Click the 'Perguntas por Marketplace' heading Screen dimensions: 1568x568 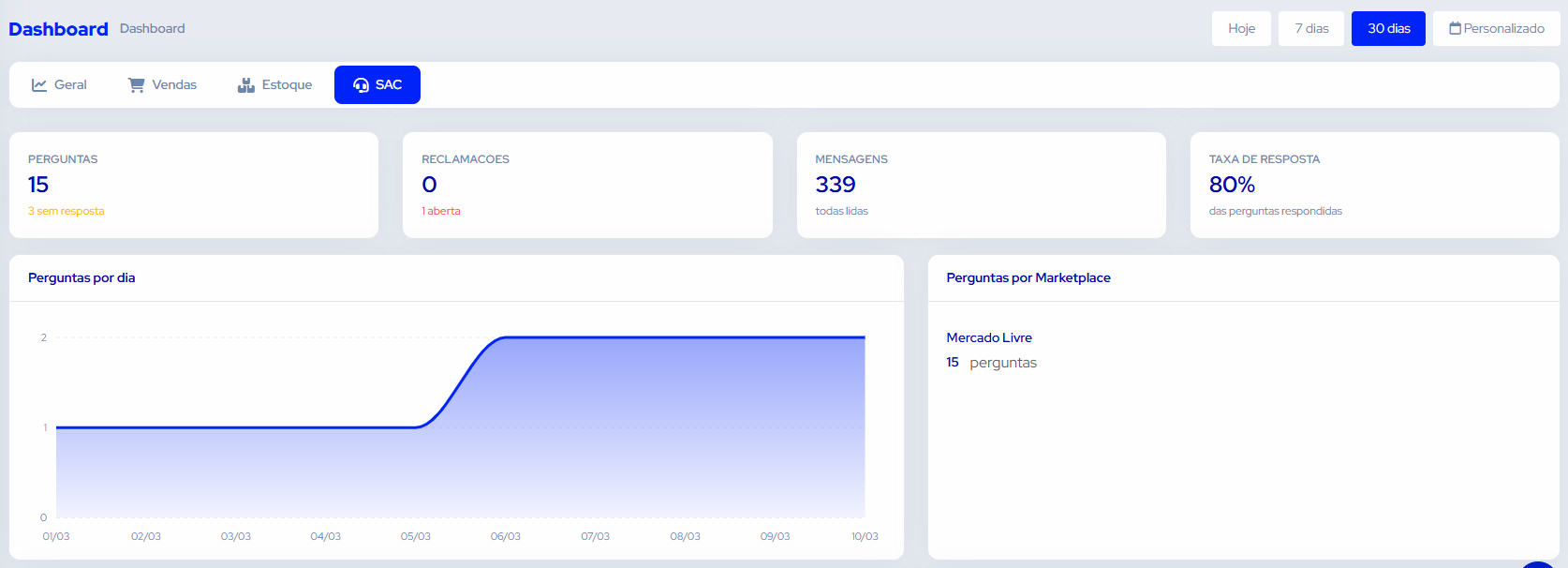1028,277
